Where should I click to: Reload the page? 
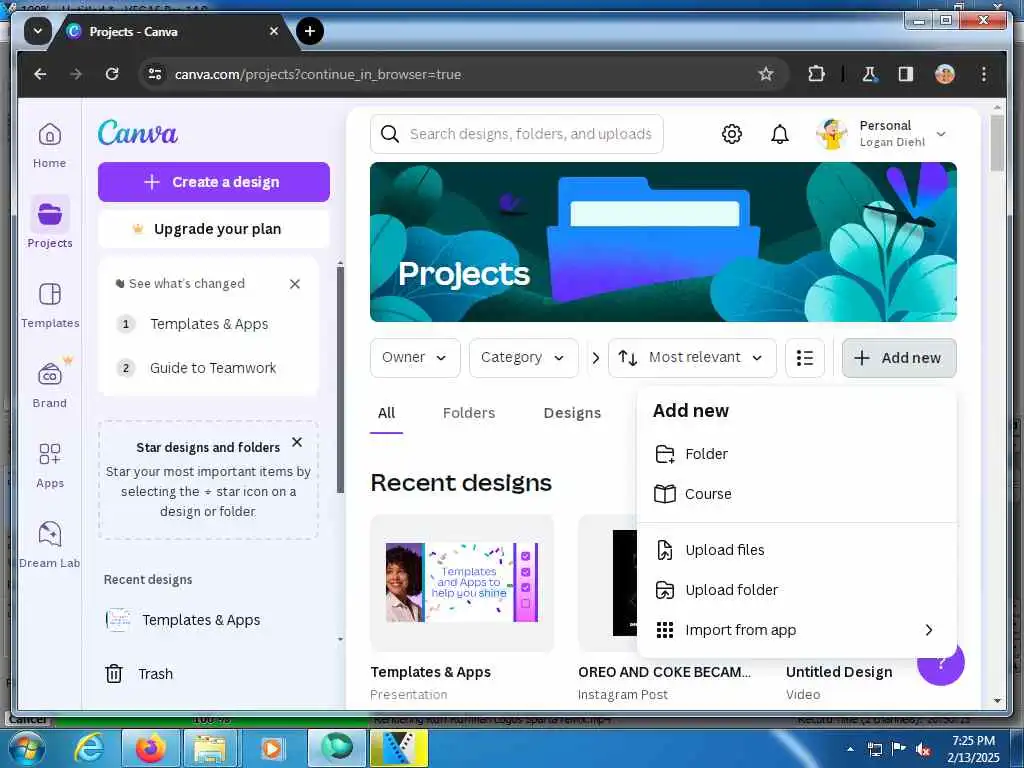pyautogui.click(x=112, y=74)
